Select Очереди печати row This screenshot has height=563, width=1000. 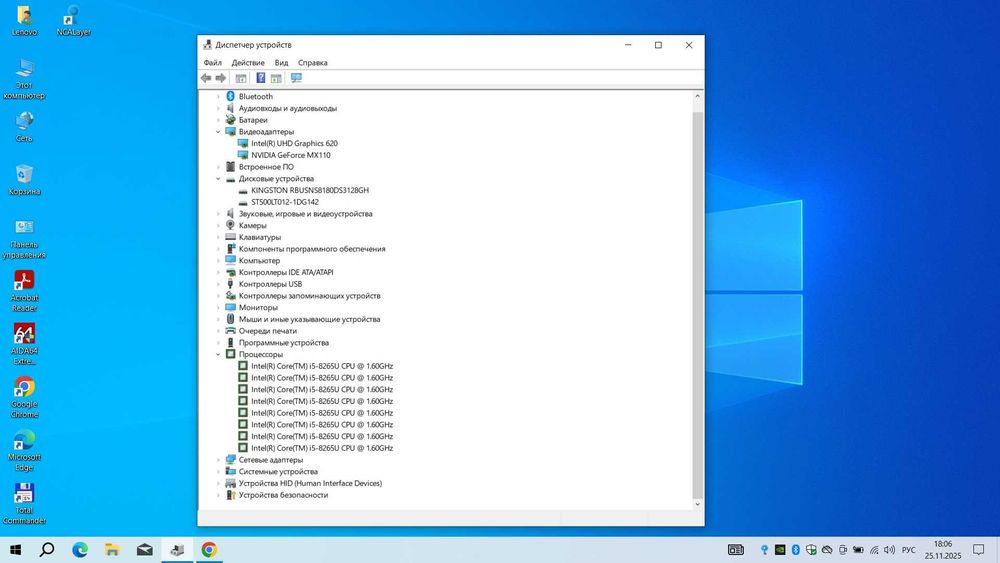pos(267,331)
